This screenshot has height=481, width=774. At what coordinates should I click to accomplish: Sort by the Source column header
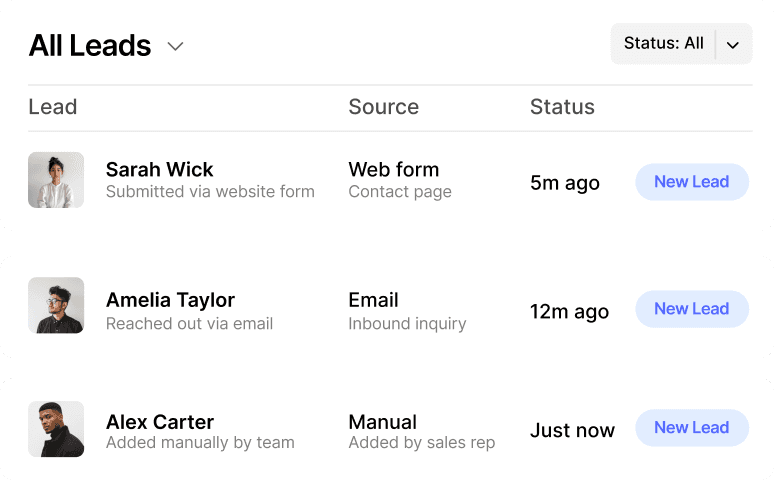(x=383, y=107)
